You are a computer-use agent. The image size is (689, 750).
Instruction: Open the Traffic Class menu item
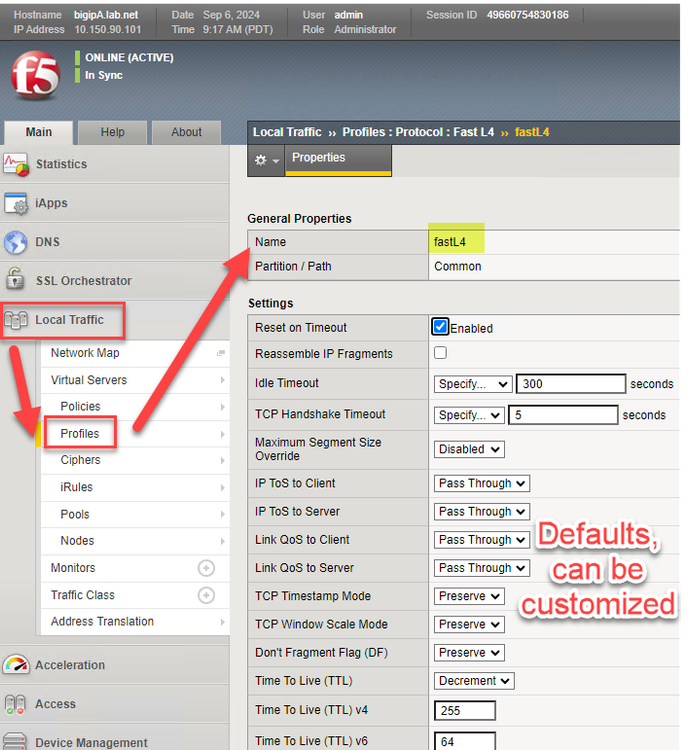pyautogui.click(x=83, y=596)
